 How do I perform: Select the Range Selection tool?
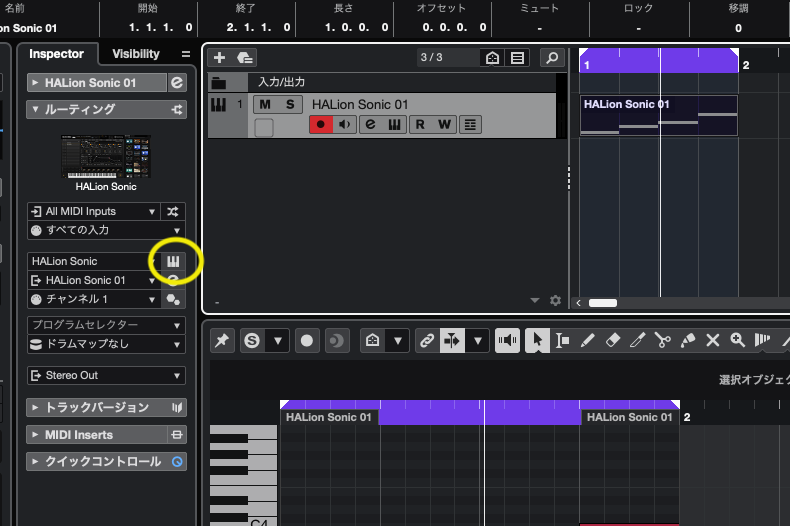(562, 341)
